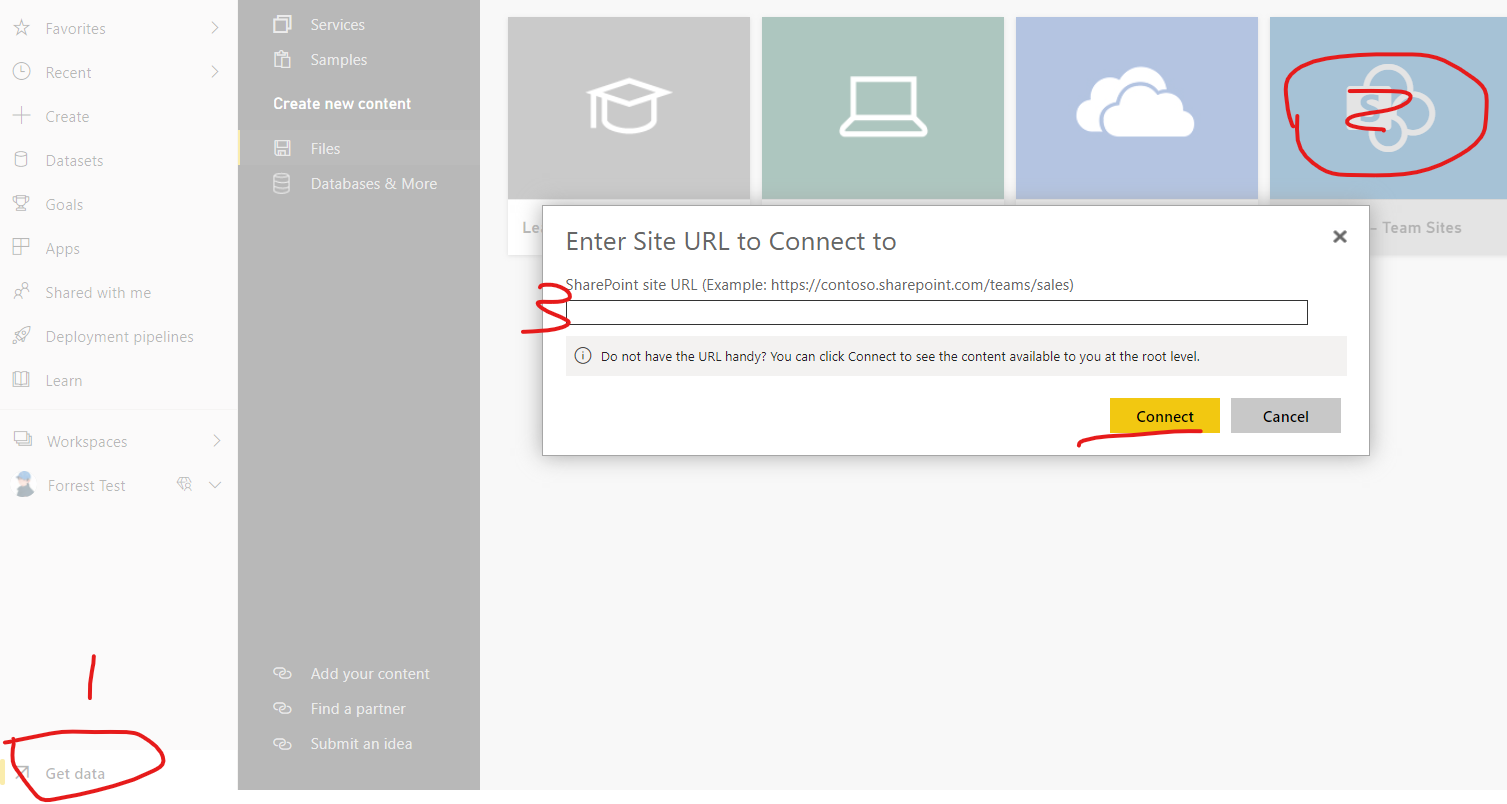The width and height of the screenshot is (1507, 804).
Task: Click the Apps grid icon
Action: (21, 248)
